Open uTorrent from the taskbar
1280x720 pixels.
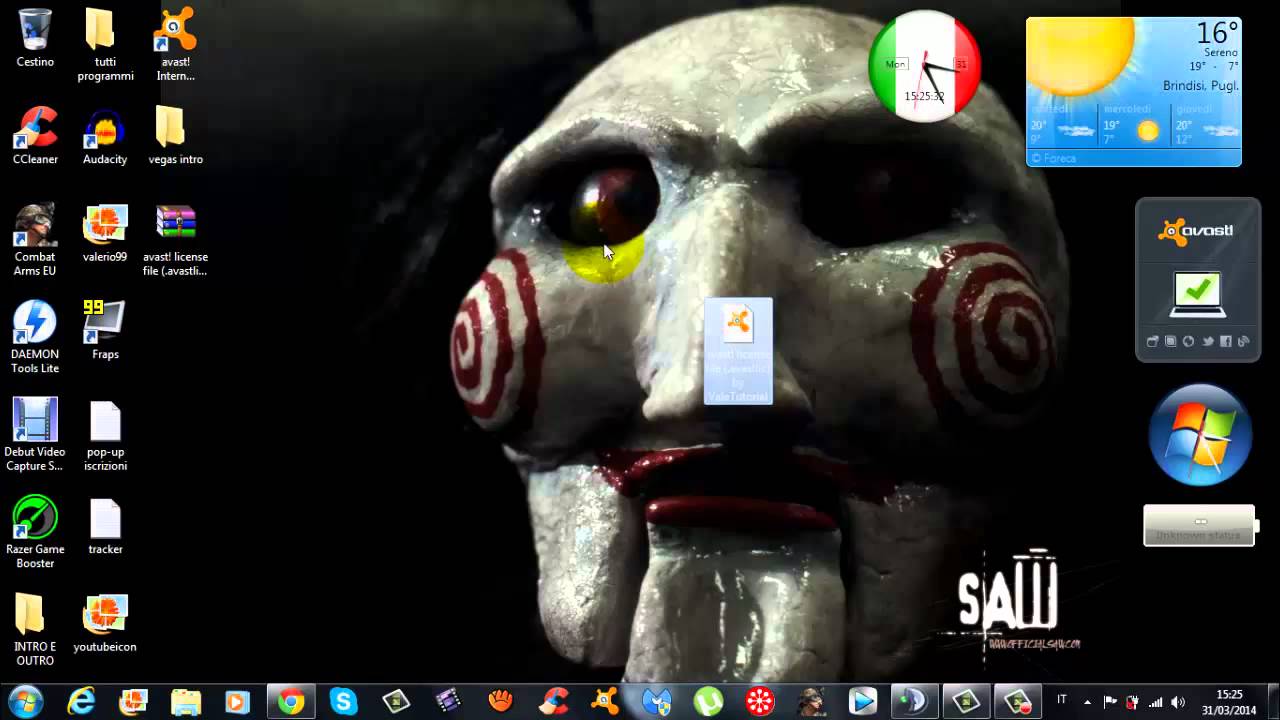709,702
